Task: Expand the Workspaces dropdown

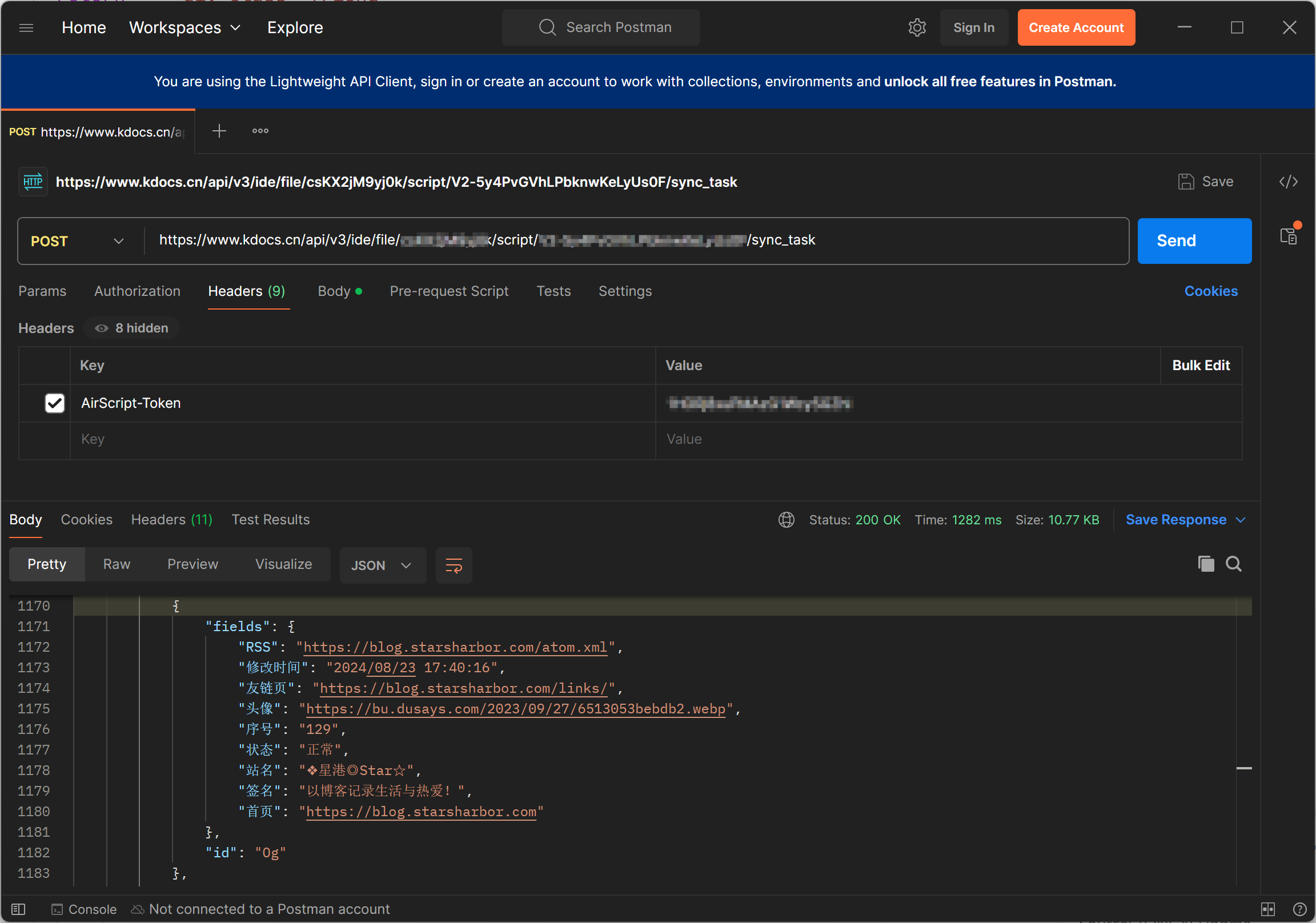Action: click(x=184, y=27)
